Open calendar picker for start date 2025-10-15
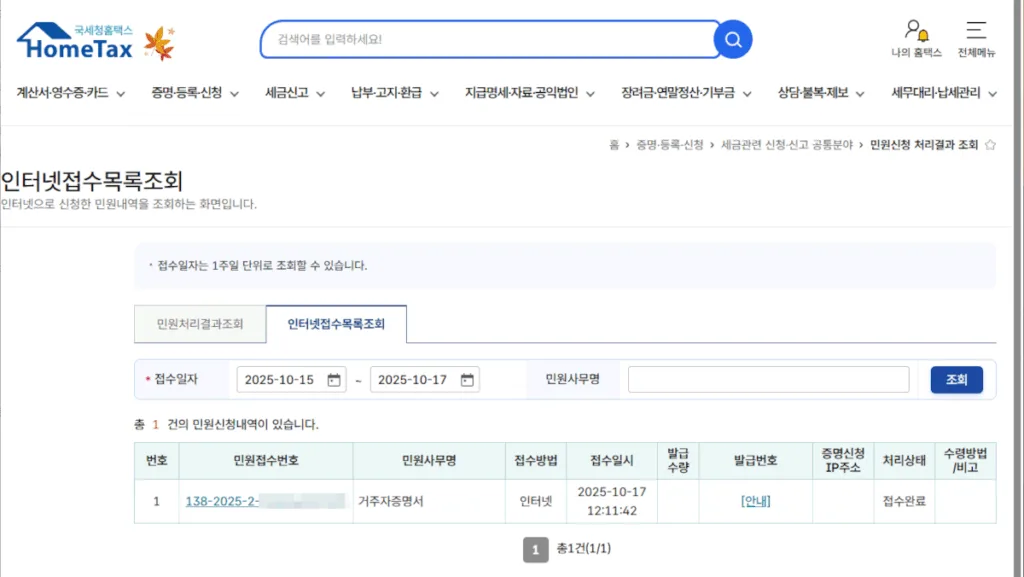 [334, 380]
